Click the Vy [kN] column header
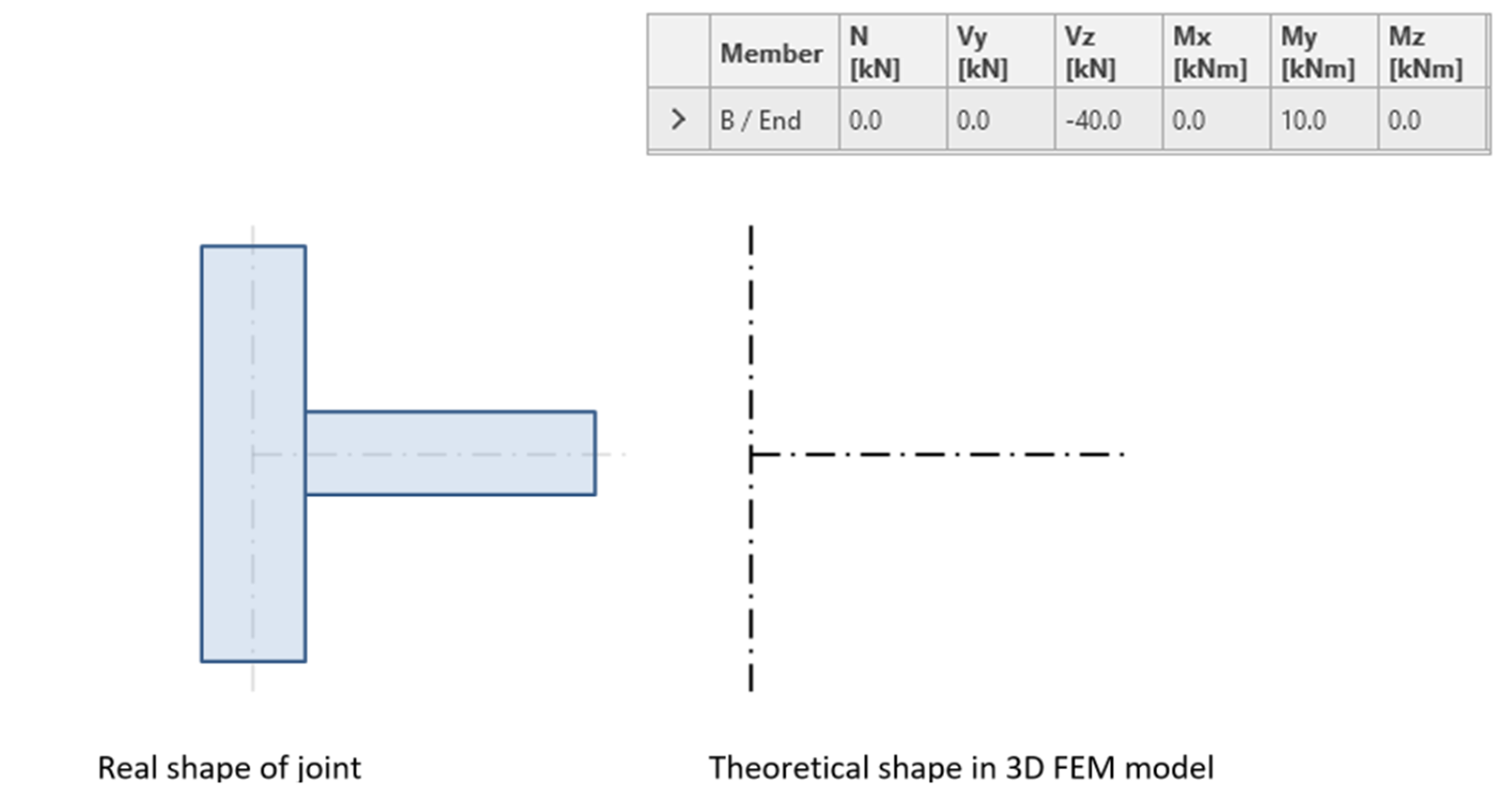 click(x=1000, y=52)
